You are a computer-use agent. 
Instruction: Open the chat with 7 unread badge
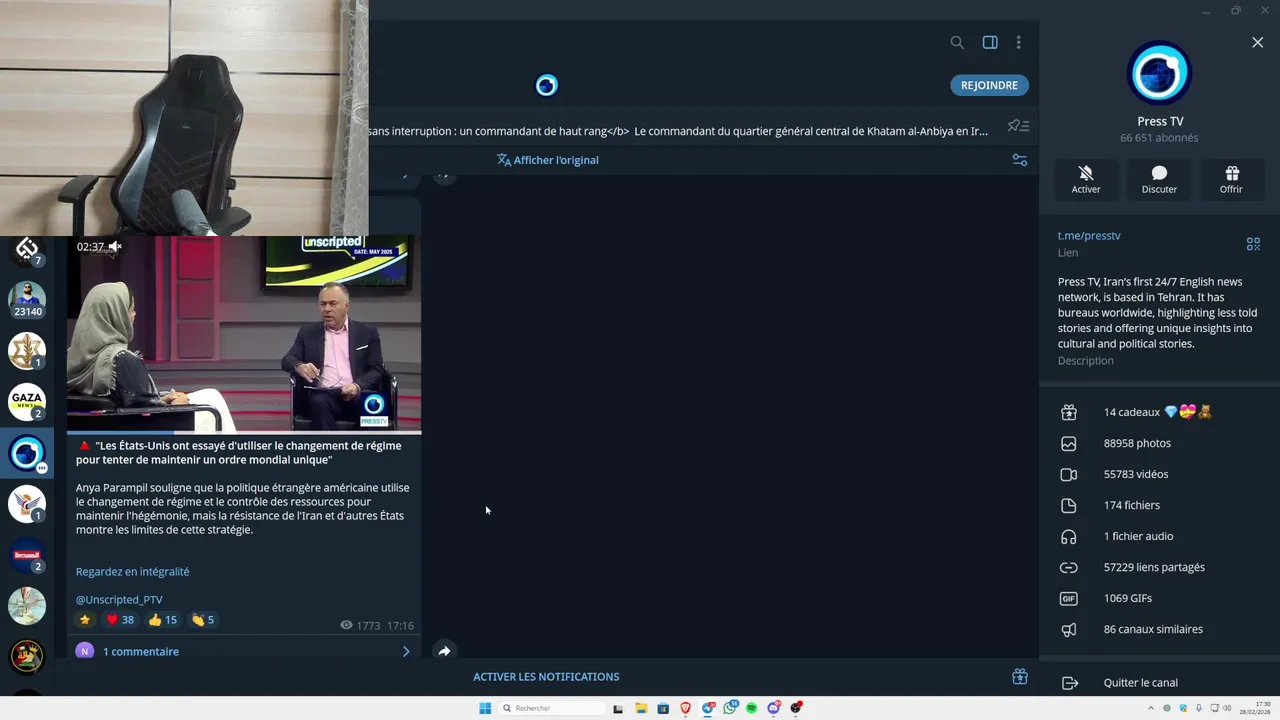[x=27, y=249]
